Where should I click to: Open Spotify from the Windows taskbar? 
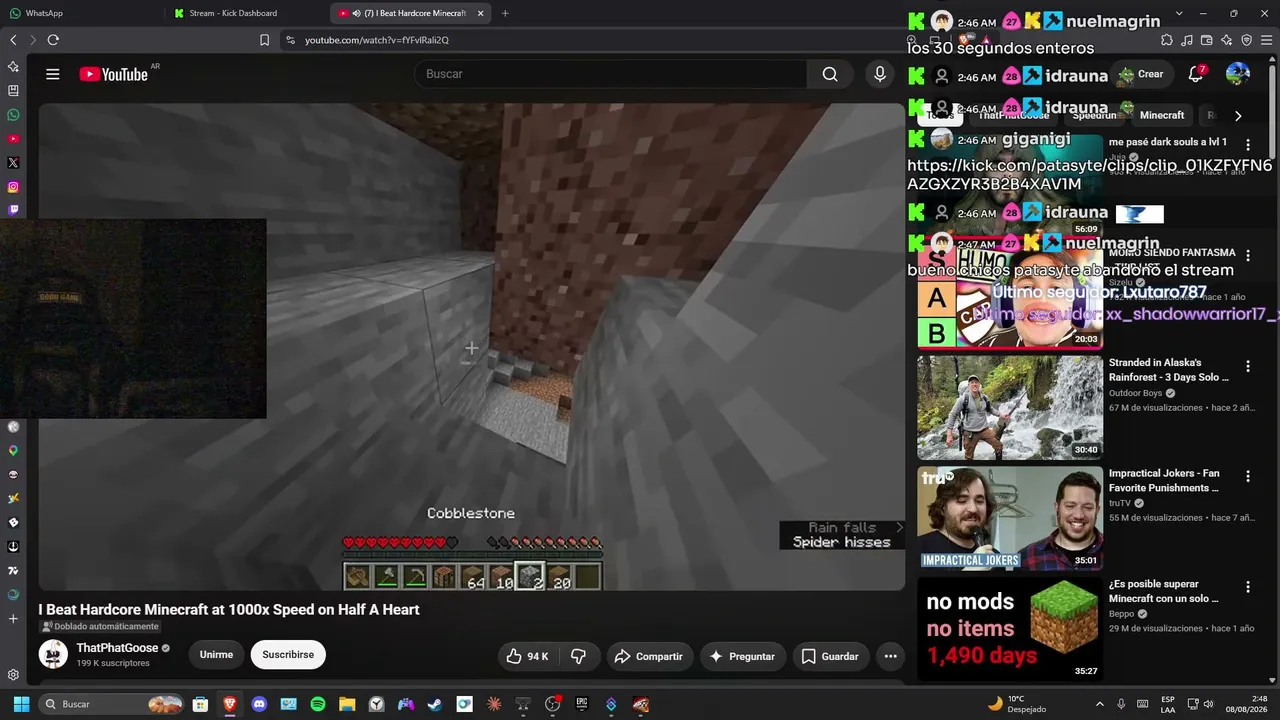click(x=318, y=704)
